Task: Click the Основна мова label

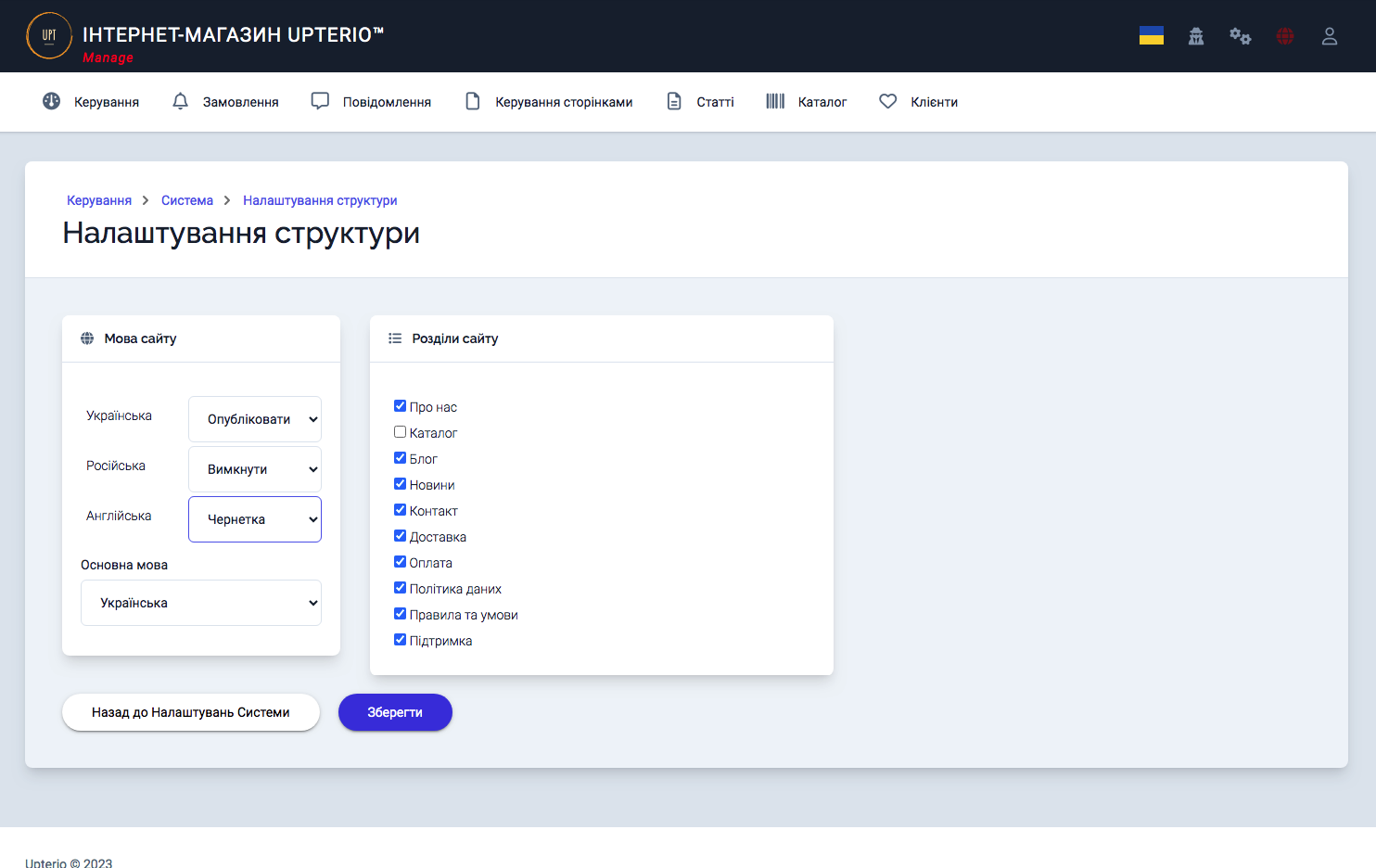Action: click(124, 565)
